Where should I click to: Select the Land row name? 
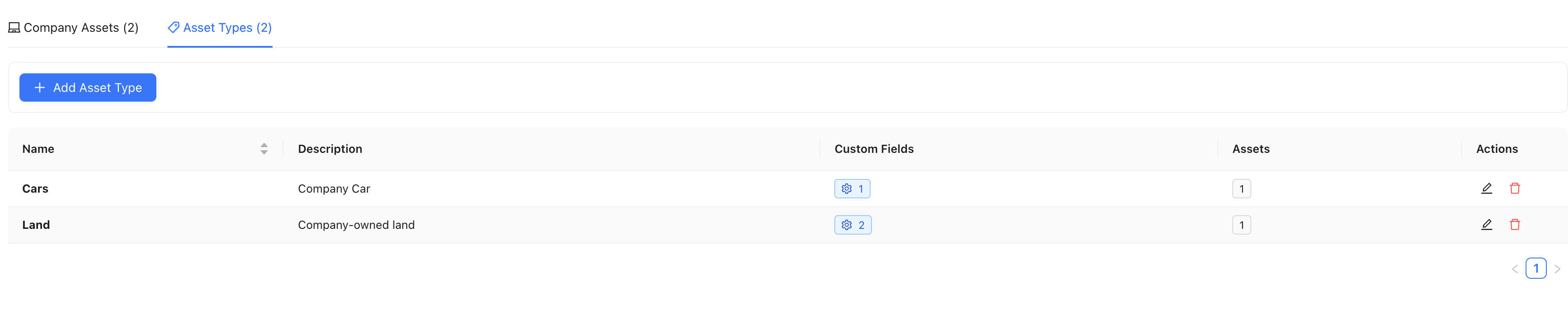pos(35,224)
